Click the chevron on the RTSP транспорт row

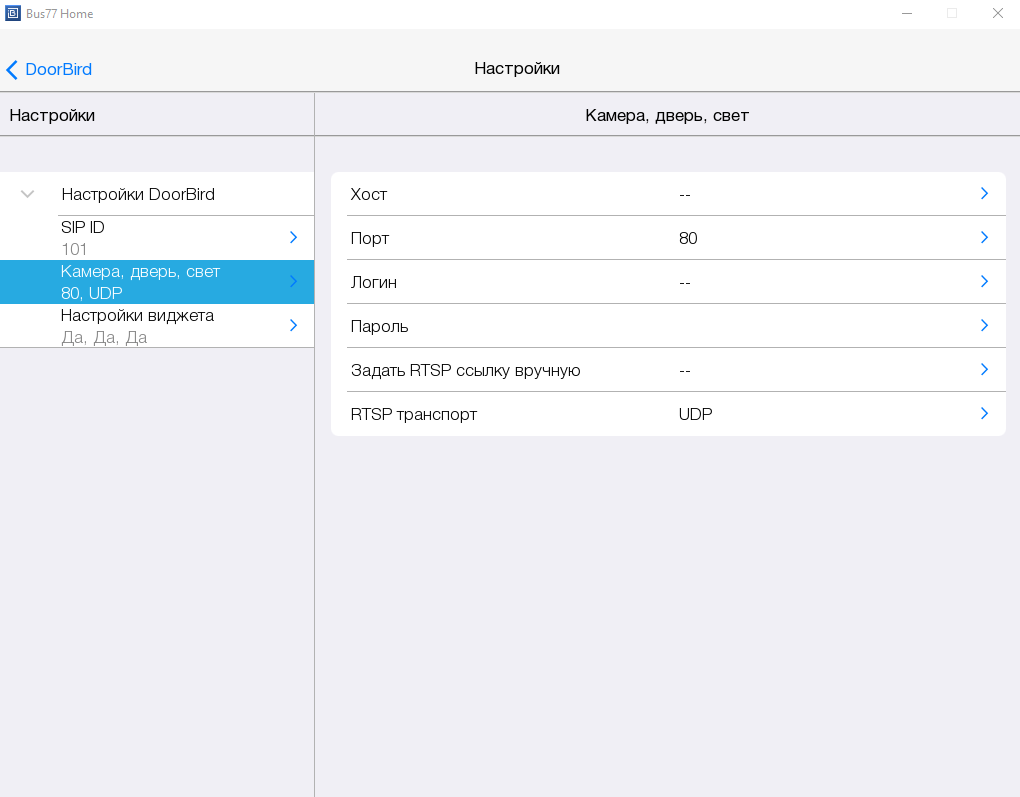[984, 414]
